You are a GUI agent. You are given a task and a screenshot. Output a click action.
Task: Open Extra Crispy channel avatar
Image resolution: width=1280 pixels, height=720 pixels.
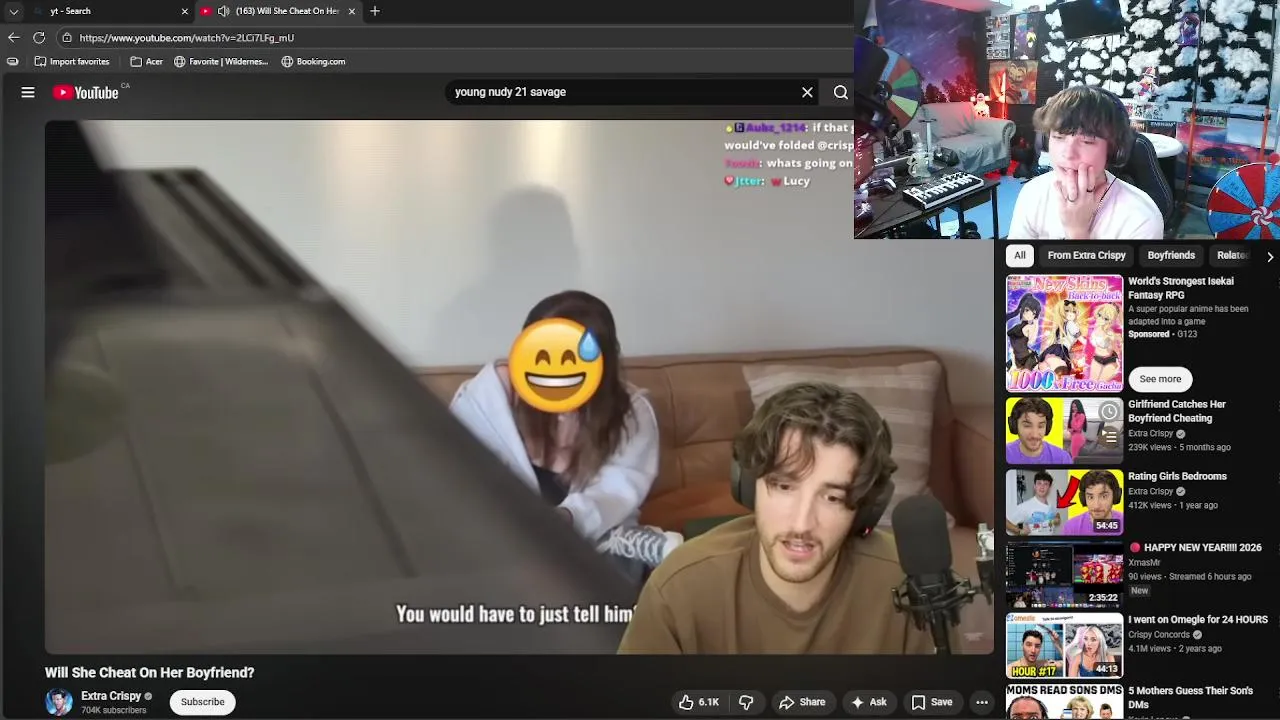coord(59,702)
